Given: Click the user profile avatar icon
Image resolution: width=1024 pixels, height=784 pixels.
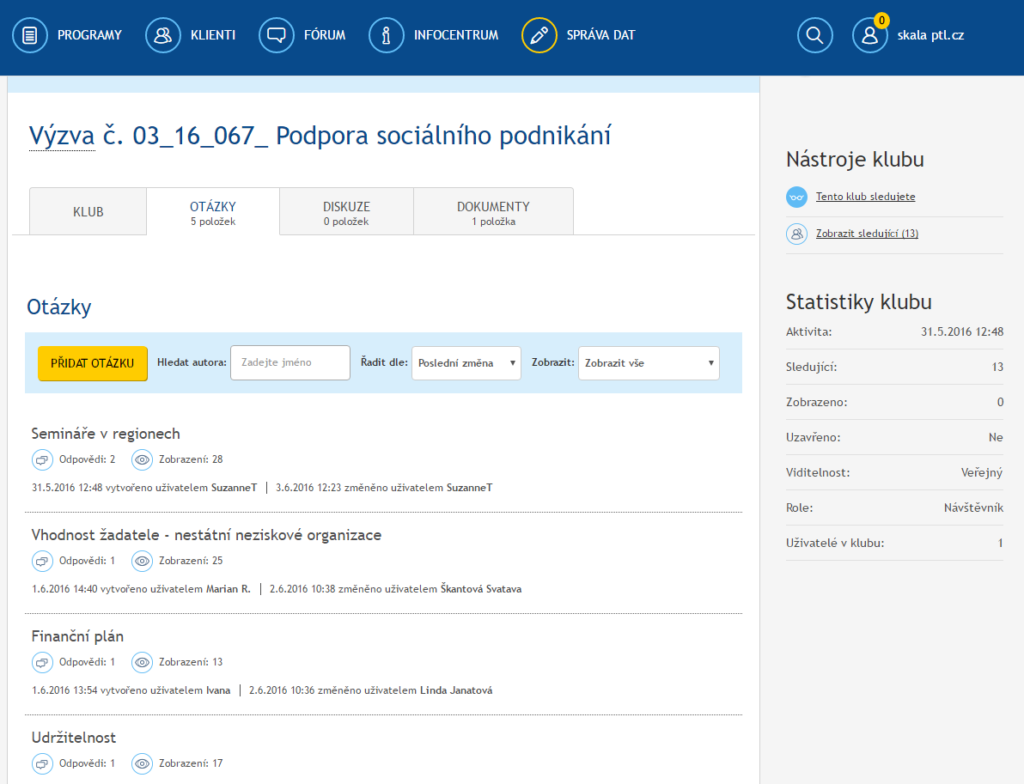Looking at the screenshot, I should (870, 35).
